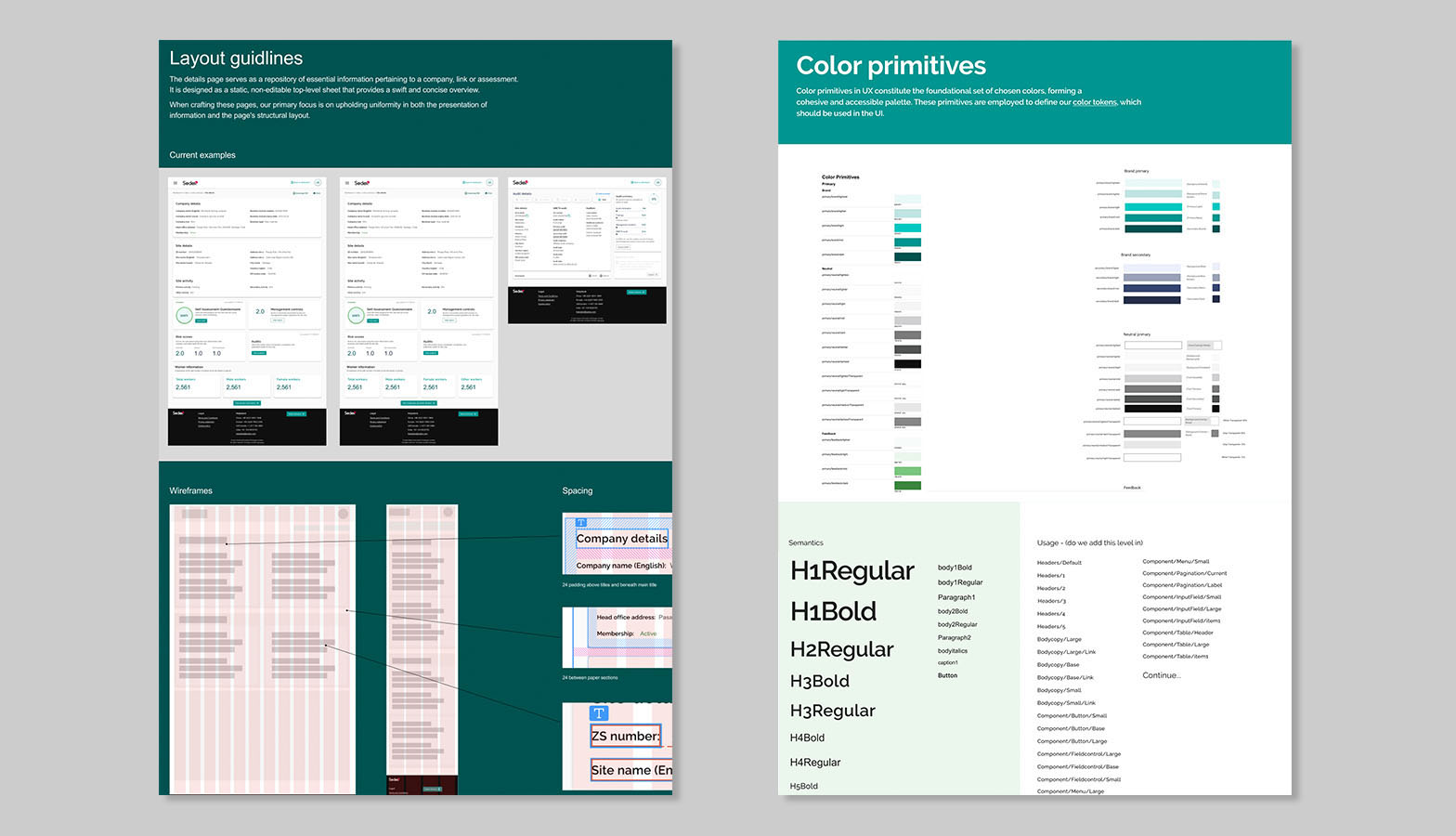Click the blue text T icon above ZS number

click(599, 713)
